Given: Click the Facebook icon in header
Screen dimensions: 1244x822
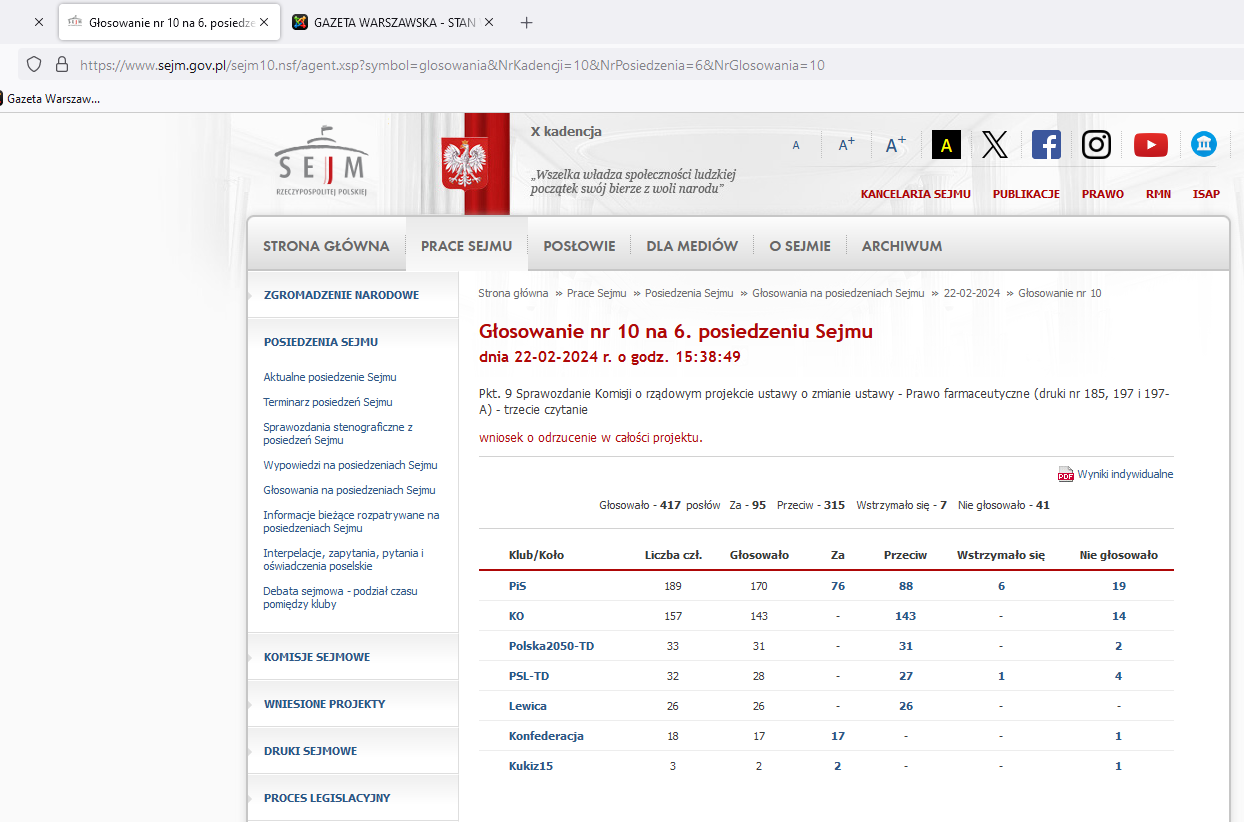Looking at the screenshot, I should click(1046, 145).
